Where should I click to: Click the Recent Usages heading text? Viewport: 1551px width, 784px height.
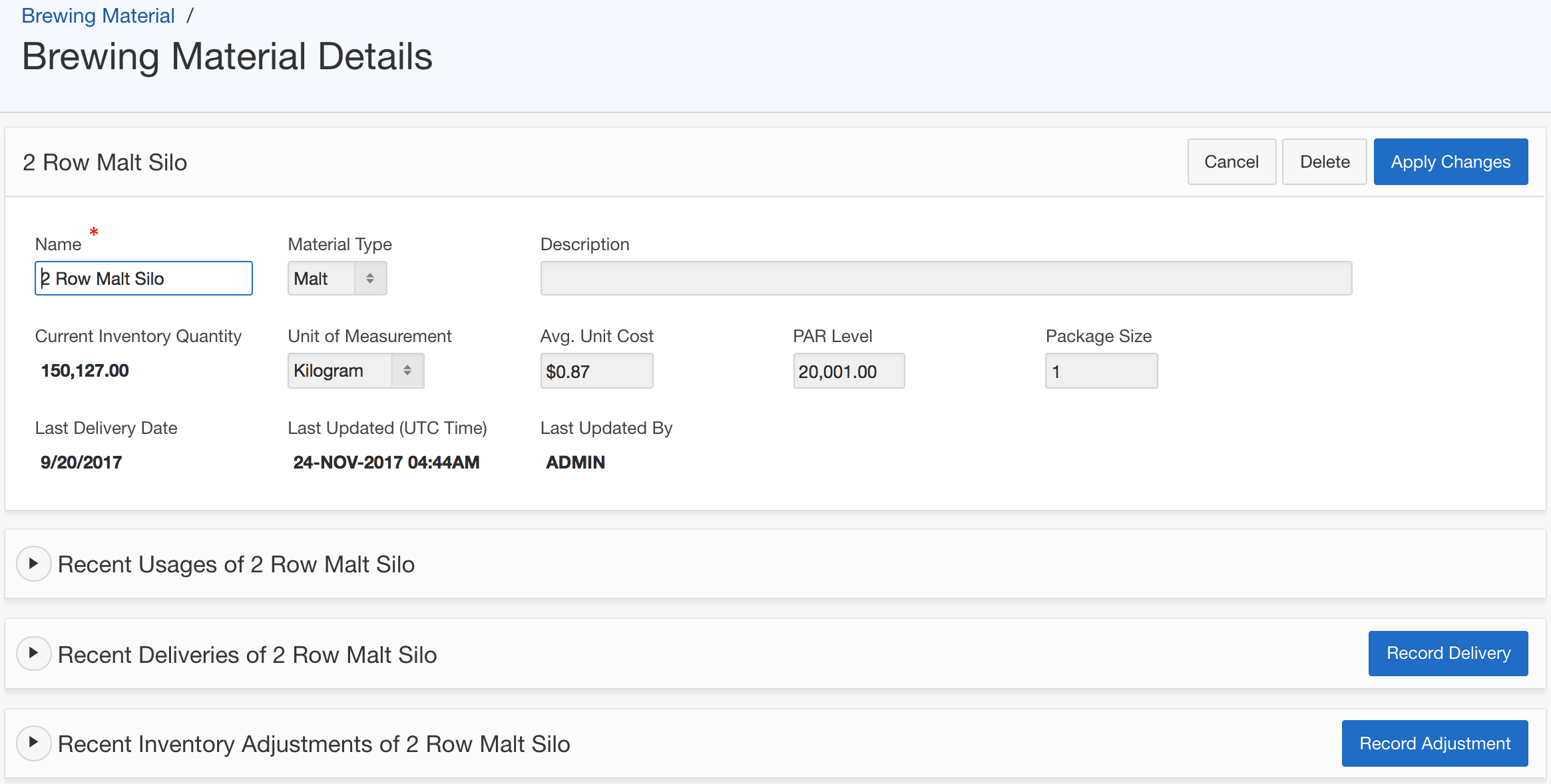[x=236, y=564]
